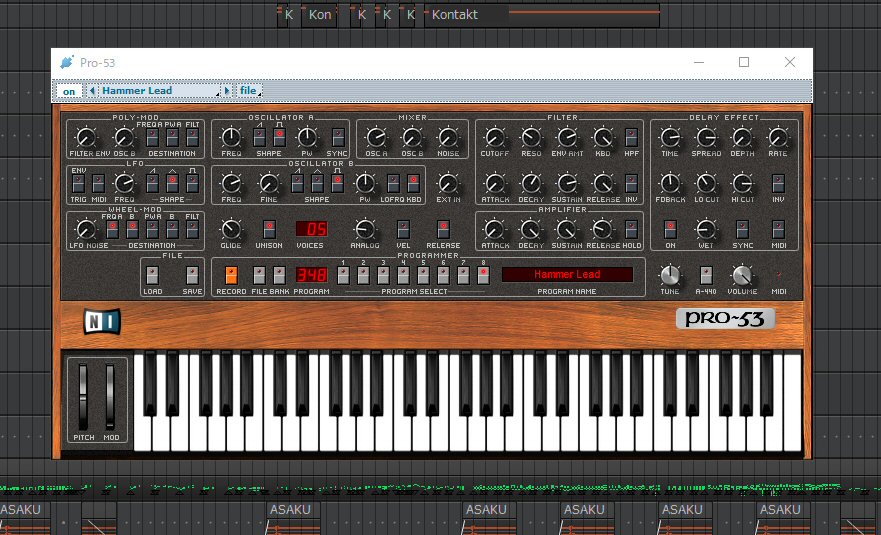The width and height of the screenshot is (881, 535).
Task: Click the Mixer Osc A knob
Action: [x=376, y=138]
